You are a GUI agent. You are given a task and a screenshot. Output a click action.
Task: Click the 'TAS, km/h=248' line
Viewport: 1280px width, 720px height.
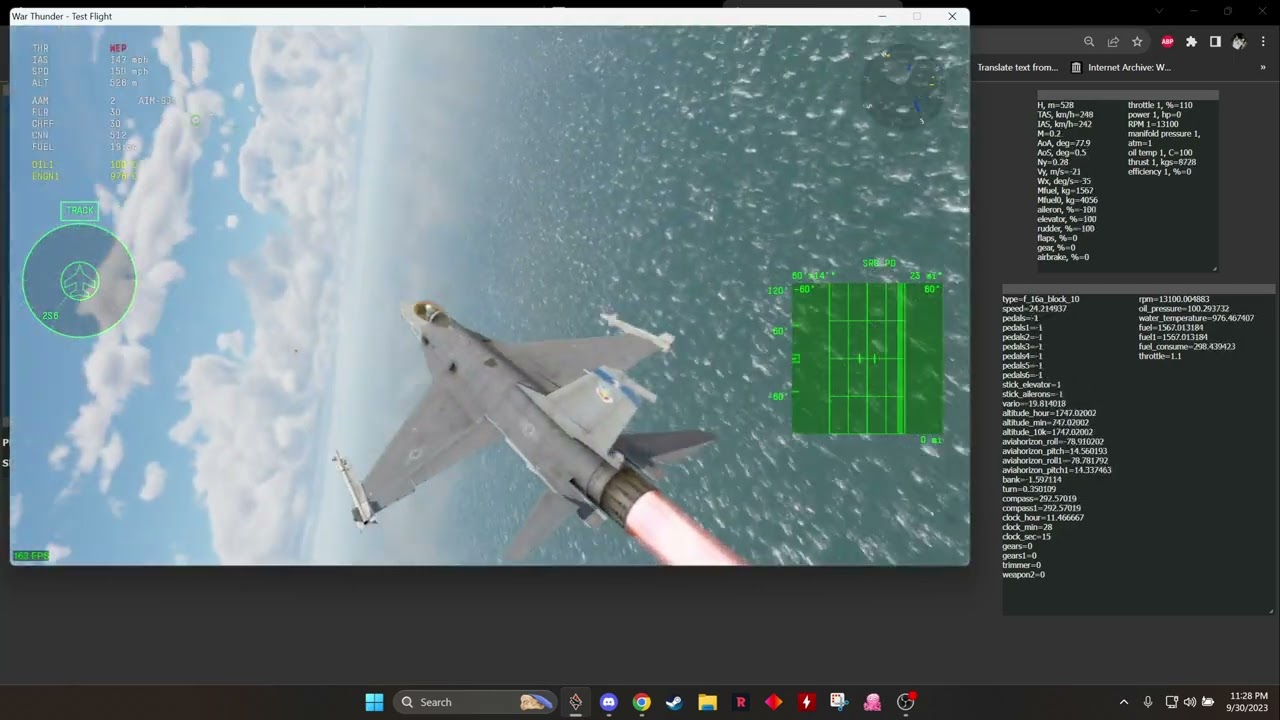pos(1065,115)
